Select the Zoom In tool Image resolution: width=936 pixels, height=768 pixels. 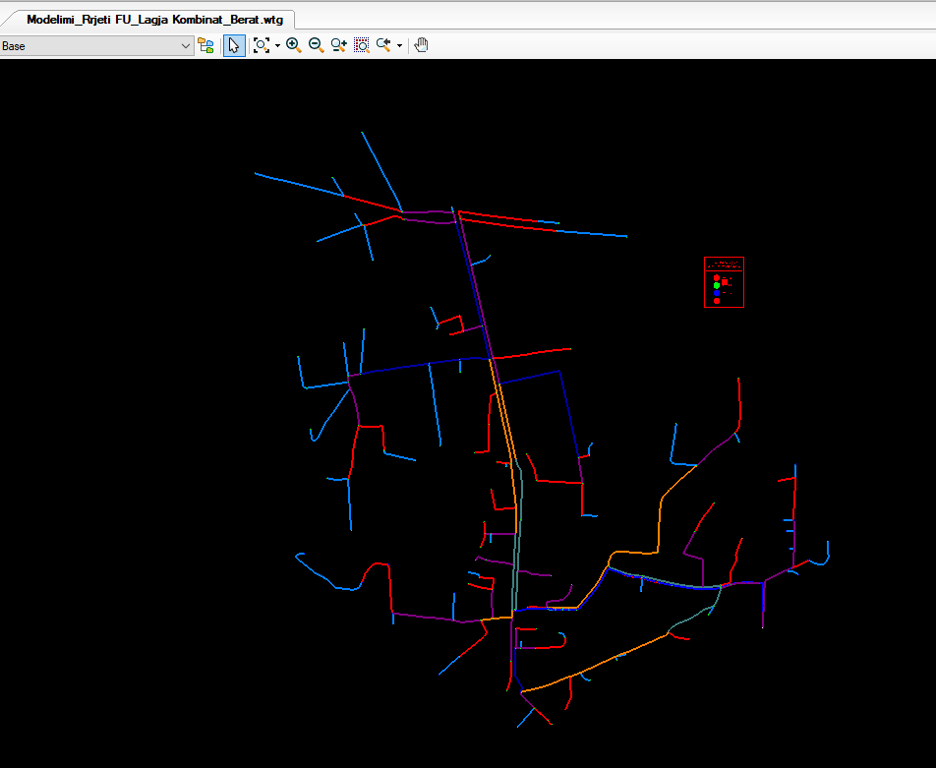coord(293,45)
